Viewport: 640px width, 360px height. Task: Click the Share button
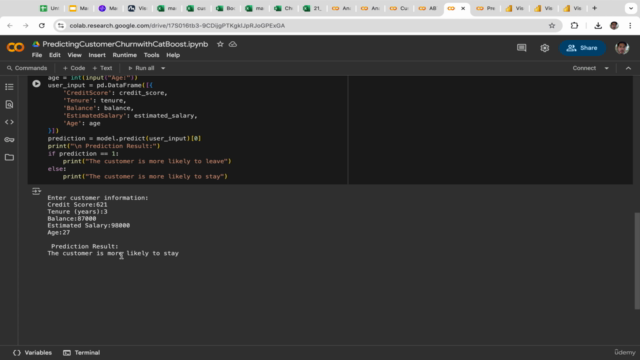[x=582, y=48]
